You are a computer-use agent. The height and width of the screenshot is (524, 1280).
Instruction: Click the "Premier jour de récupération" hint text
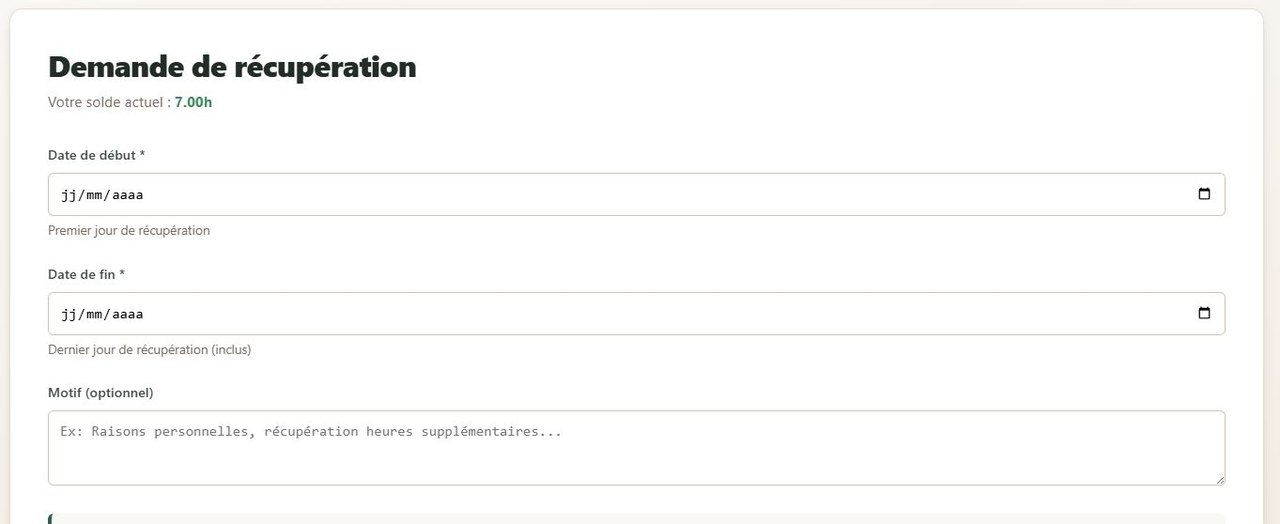[129, 230]
